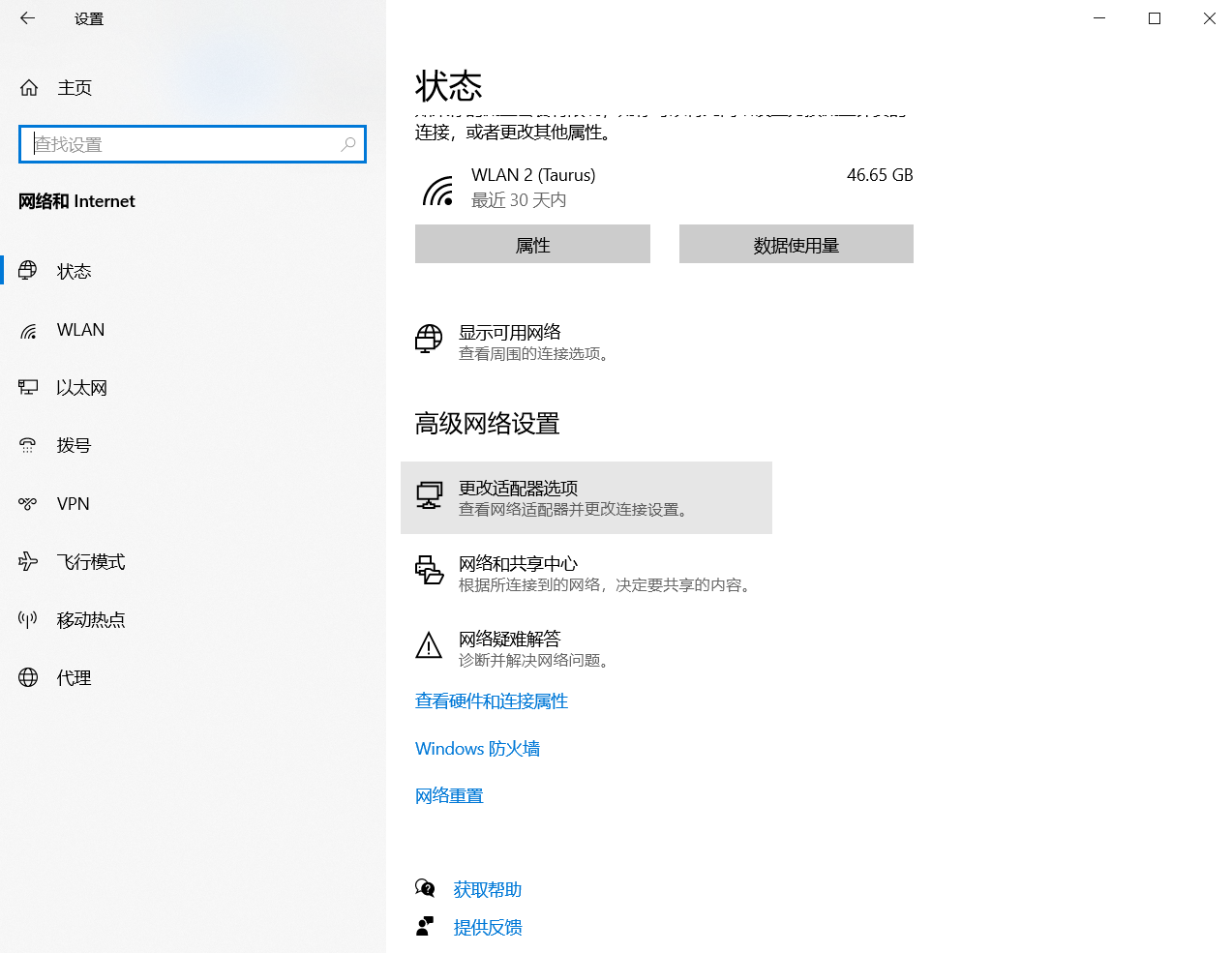Click the airplane icon for 飞行模式
The height and width of the screenshot is (953, 1232).
tap(28, 562)
